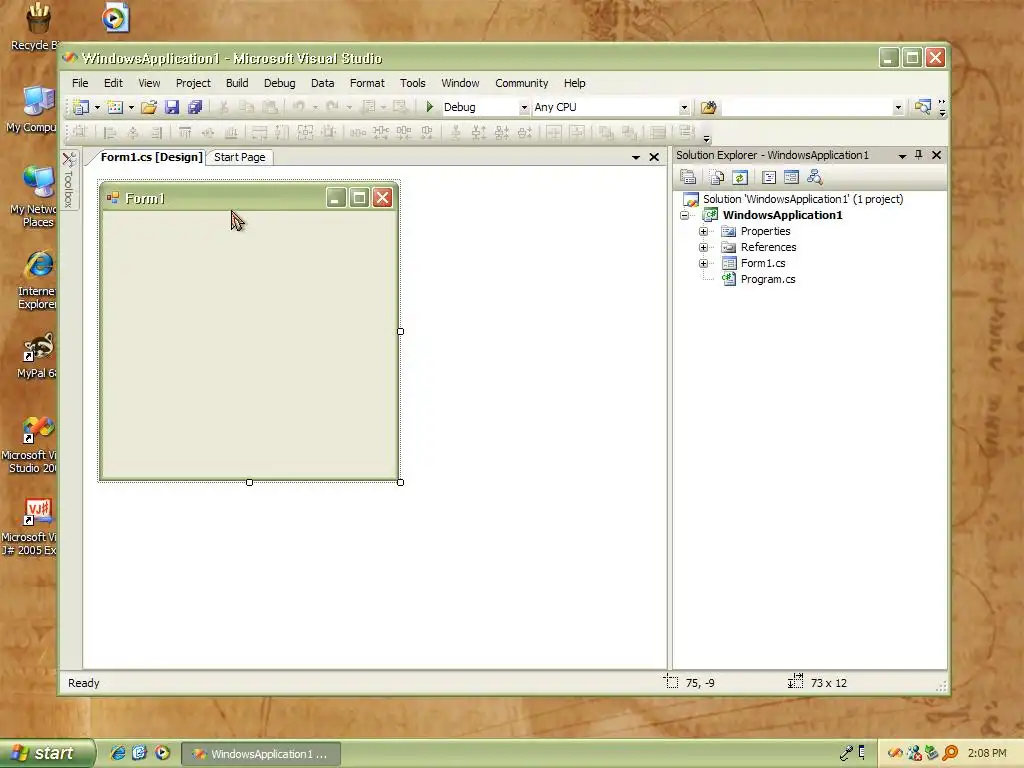
Task: Click the View Code icon in Solution Explorer
Action: [769, 177]
